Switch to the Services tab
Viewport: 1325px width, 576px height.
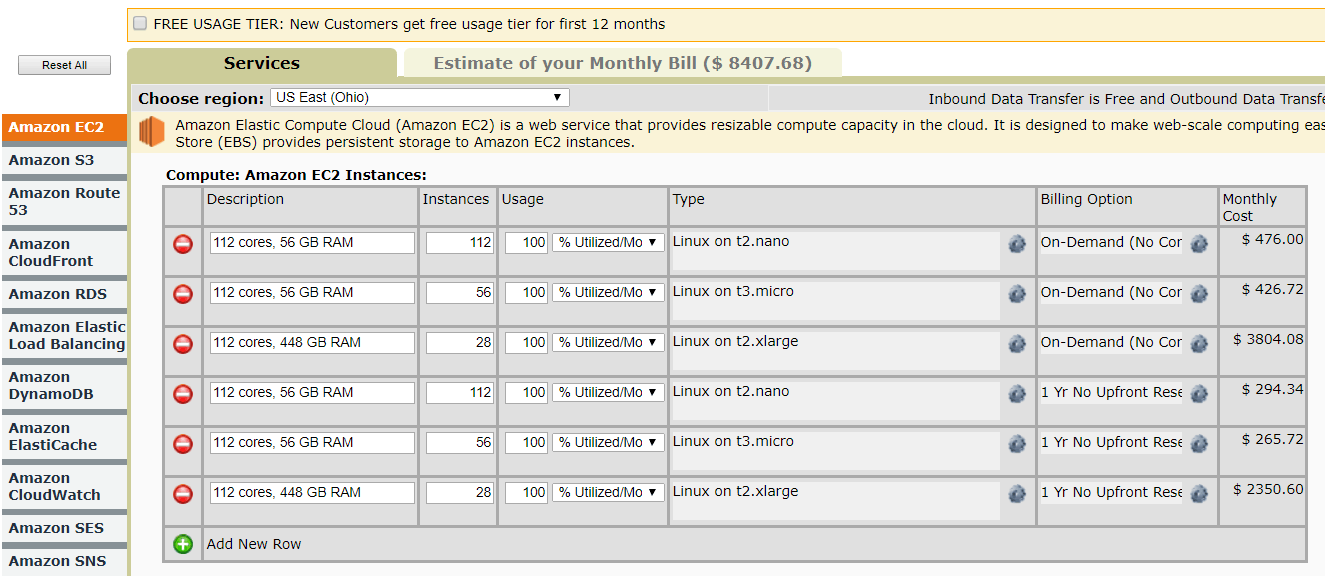click(x=262, y=63)
